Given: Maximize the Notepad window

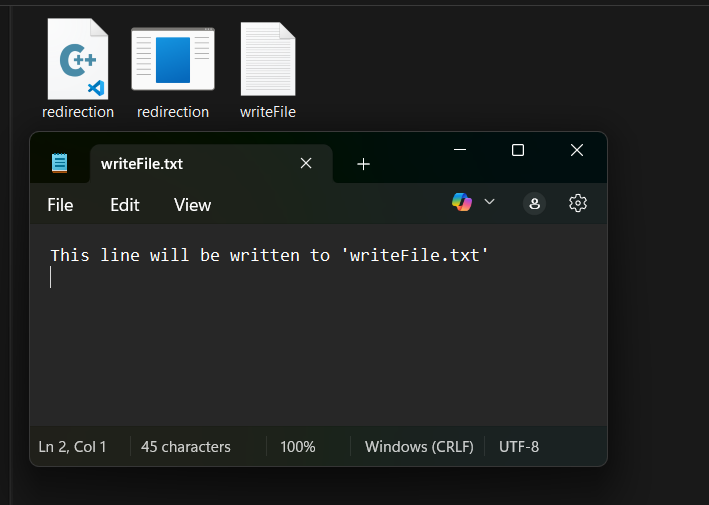Looking at the screenshot, I should tap(518, 150).
